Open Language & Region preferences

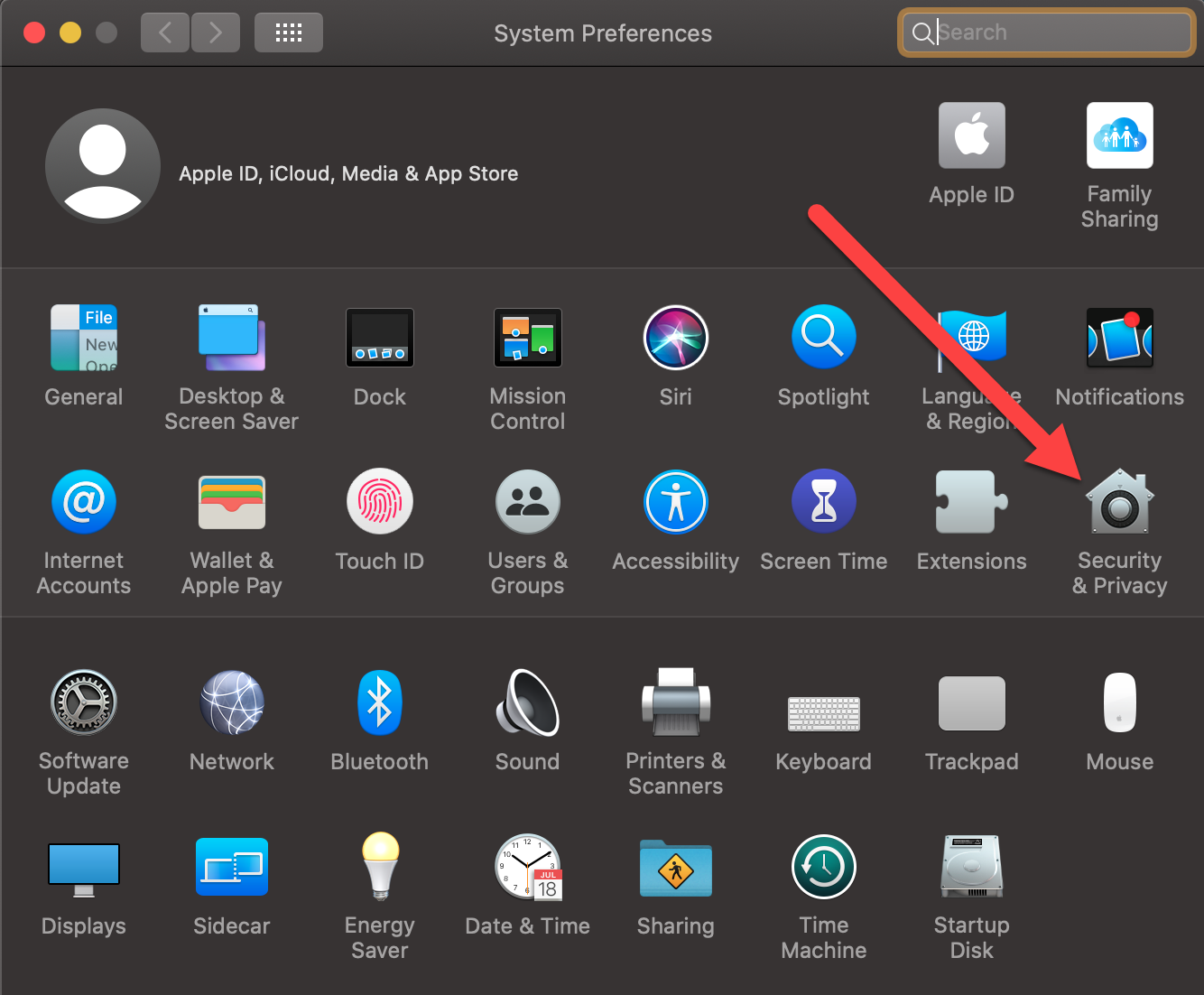(x=972, y=339)
